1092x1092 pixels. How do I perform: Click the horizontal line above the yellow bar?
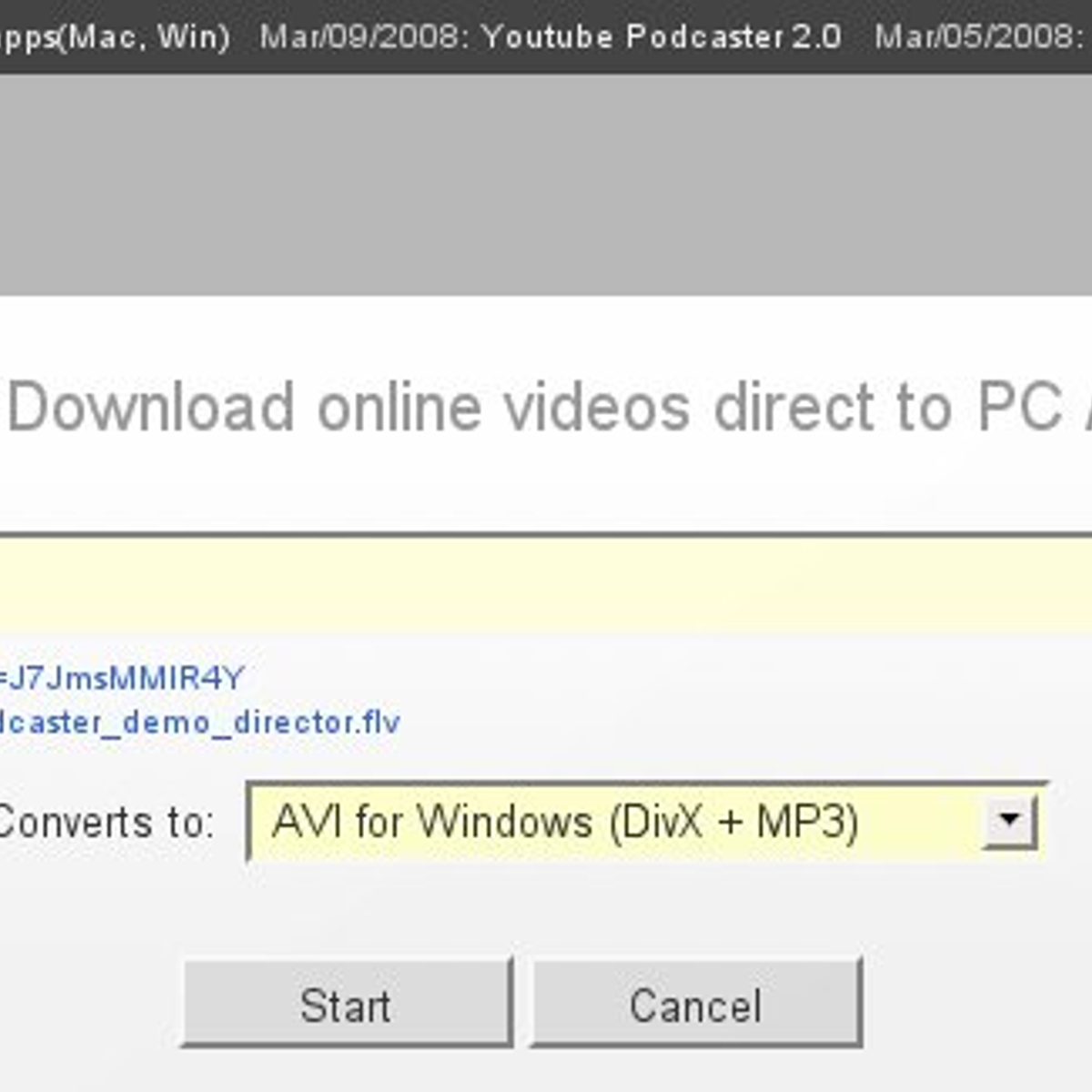pos(546,535)
